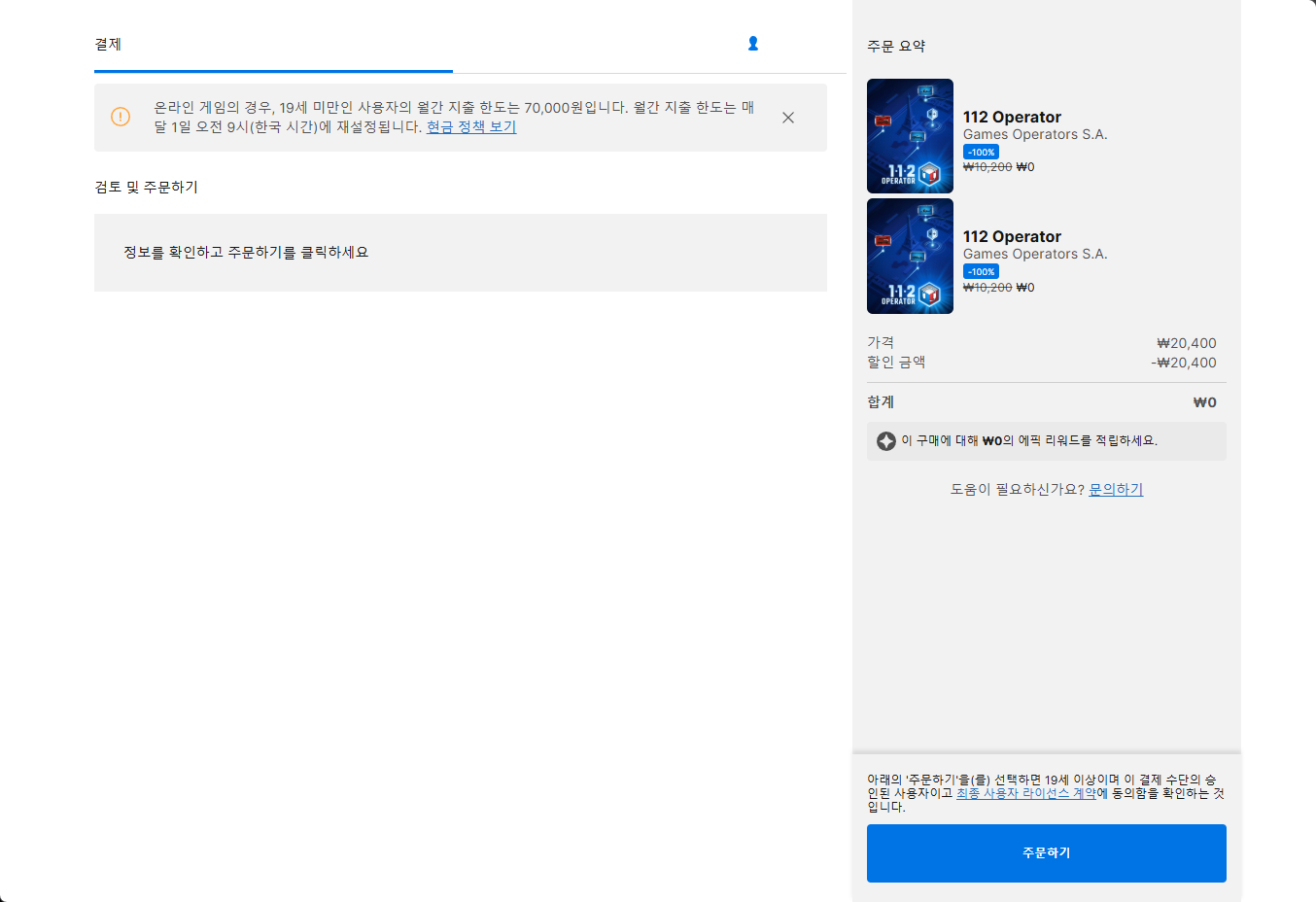1316x902 pixels.
Task: Click first item's Games Operators S.A. text
Action: 1035,134
